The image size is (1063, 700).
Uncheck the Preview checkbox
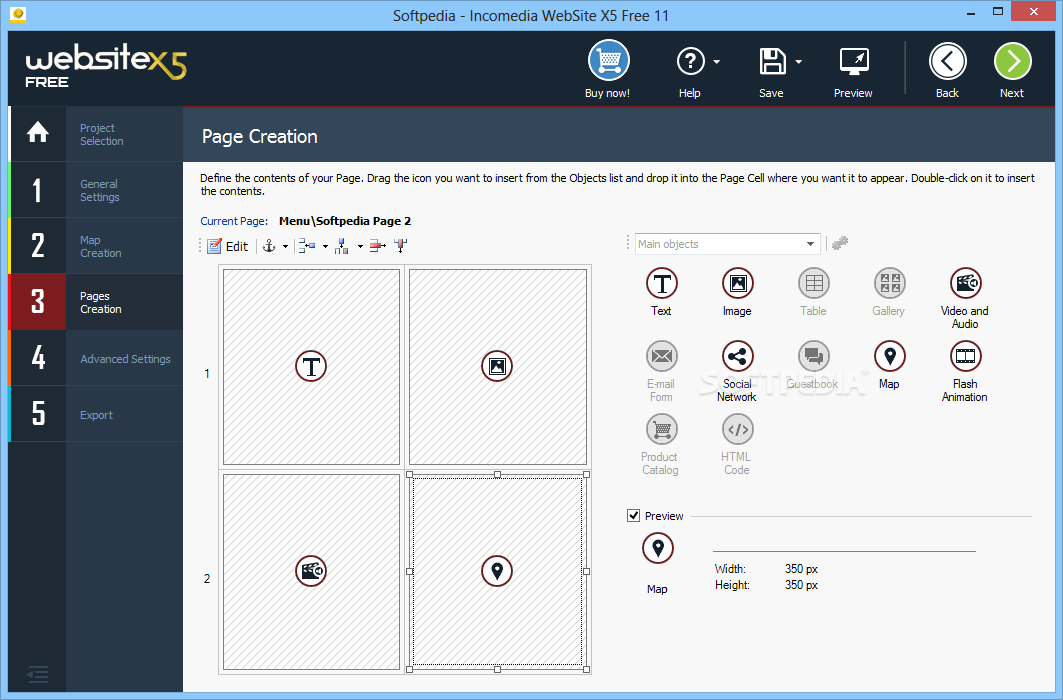633,516
